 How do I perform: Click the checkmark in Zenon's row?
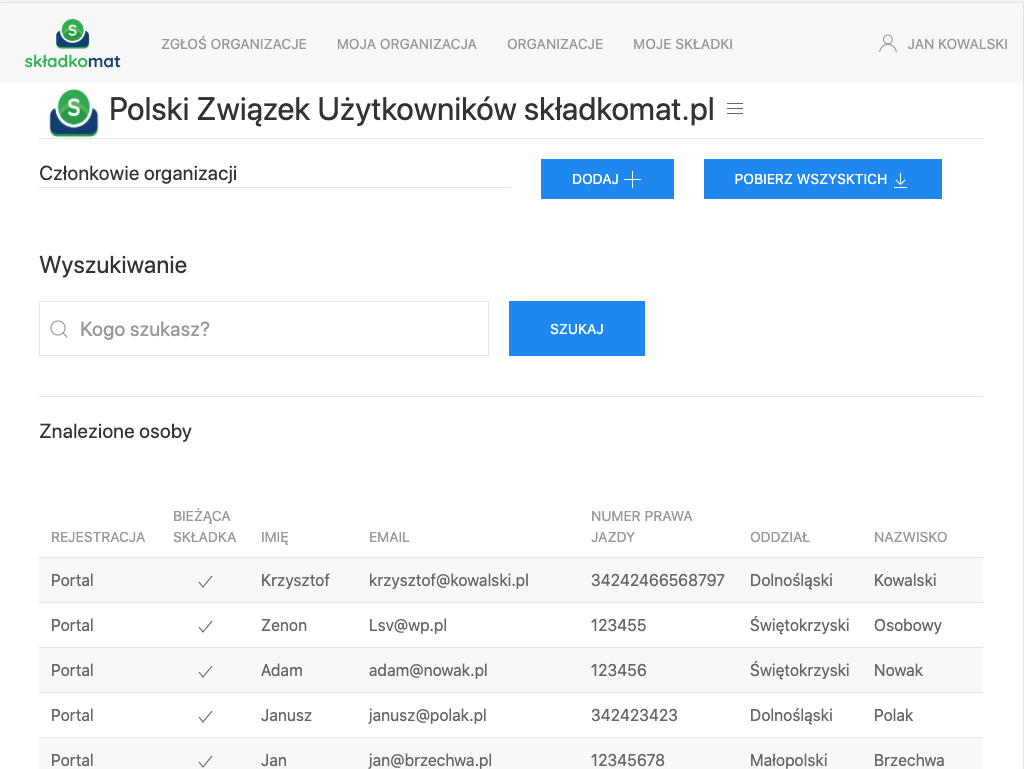[x=205, y=626]
